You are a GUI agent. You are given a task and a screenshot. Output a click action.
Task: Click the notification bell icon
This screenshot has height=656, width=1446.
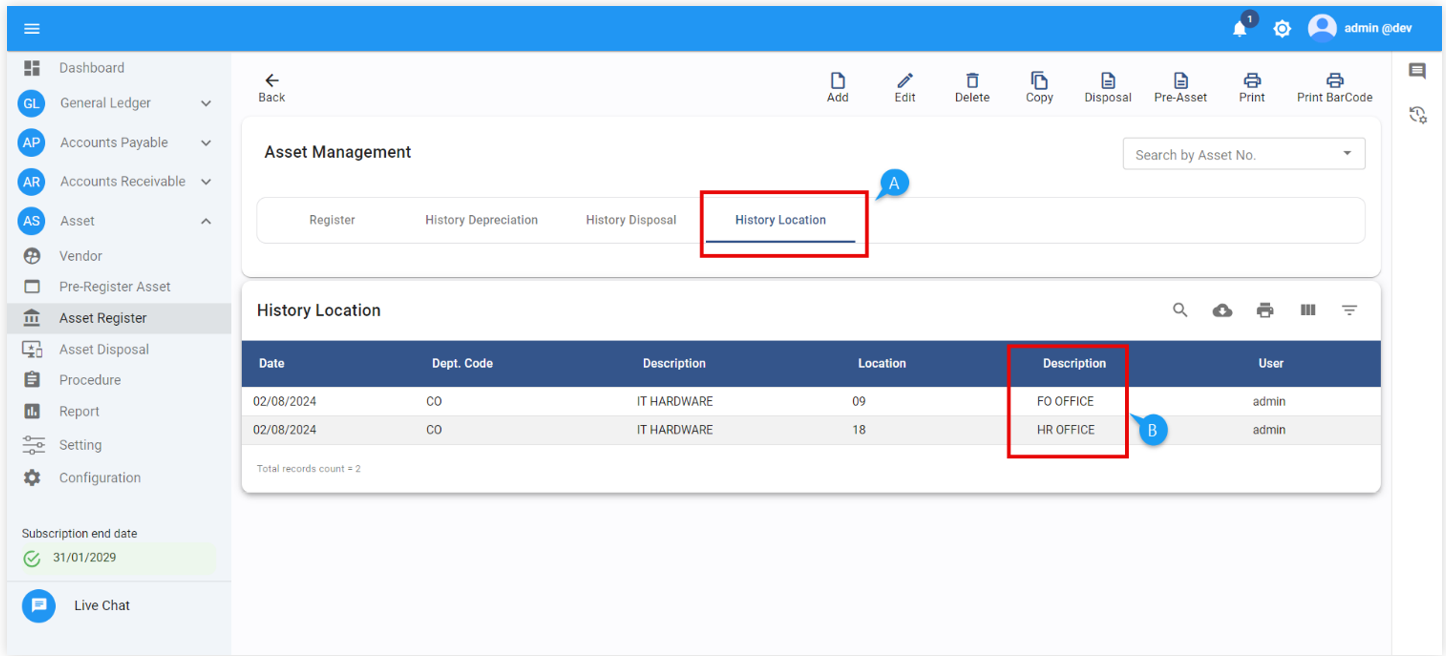[x=1240, y=29]
